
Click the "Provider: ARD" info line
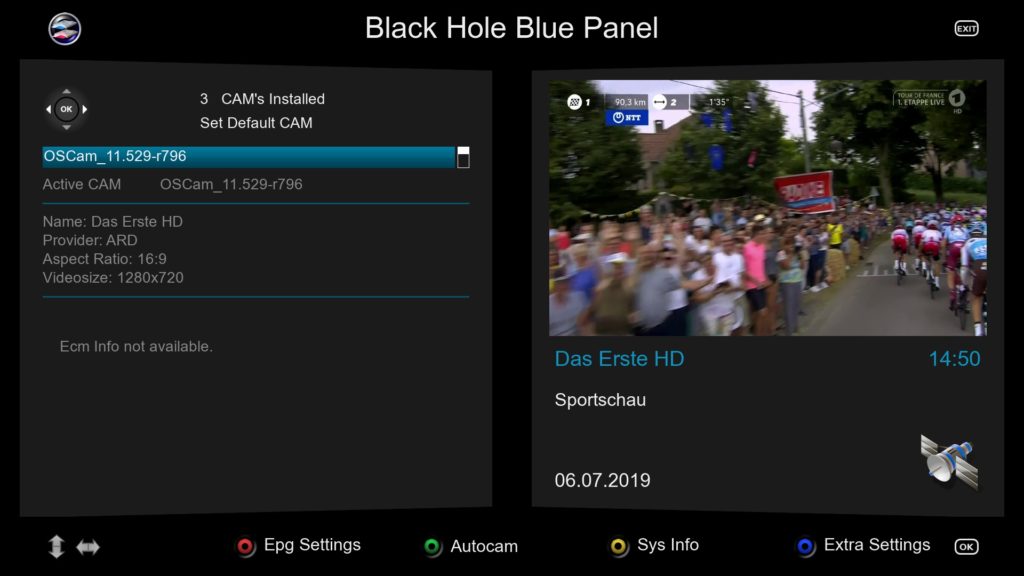[90, 240]
